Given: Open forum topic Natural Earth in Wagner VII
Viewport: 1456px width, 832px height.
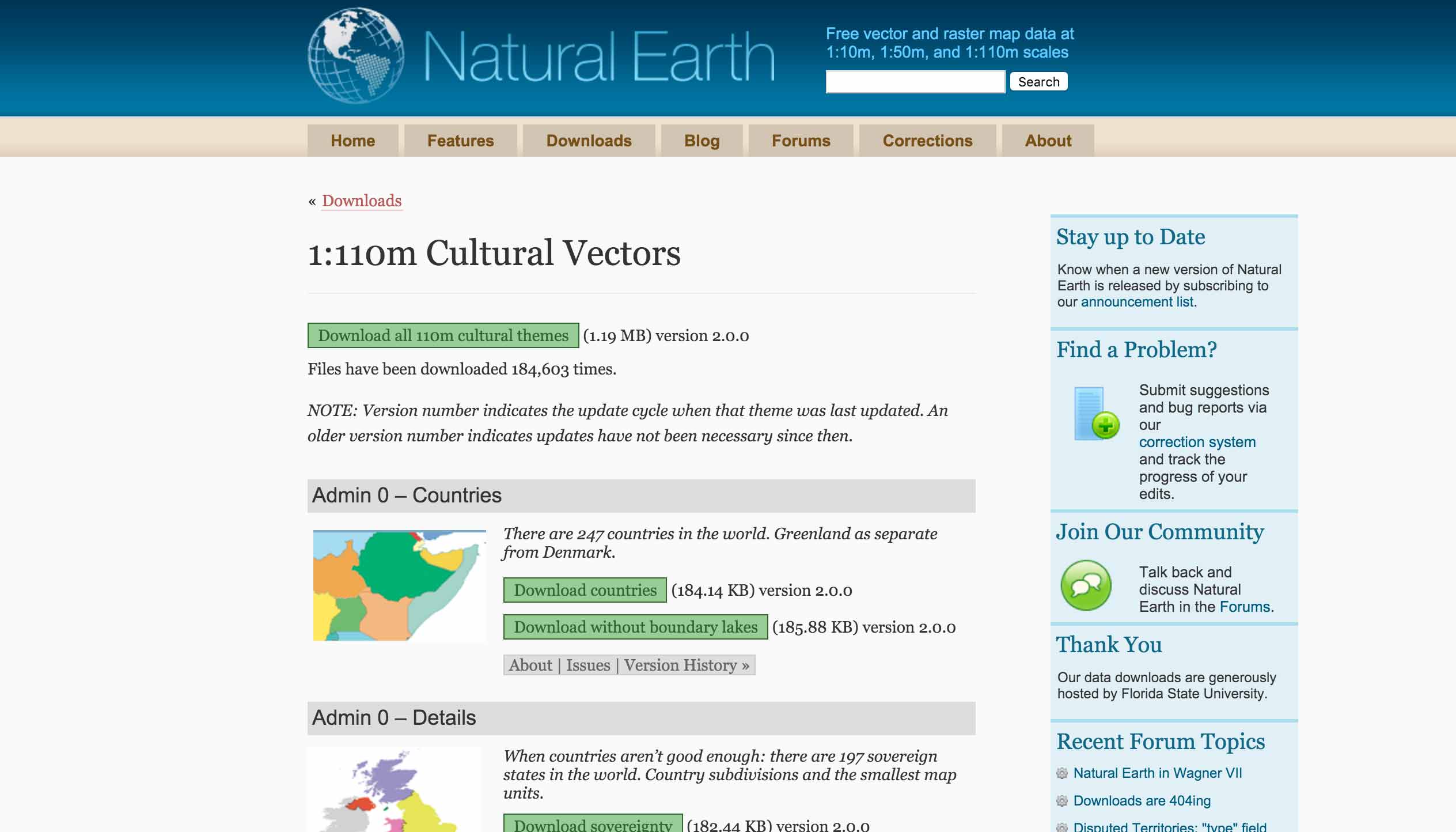Looking at the screenshot, I should pyautogui.click(x=1157, y=773).
